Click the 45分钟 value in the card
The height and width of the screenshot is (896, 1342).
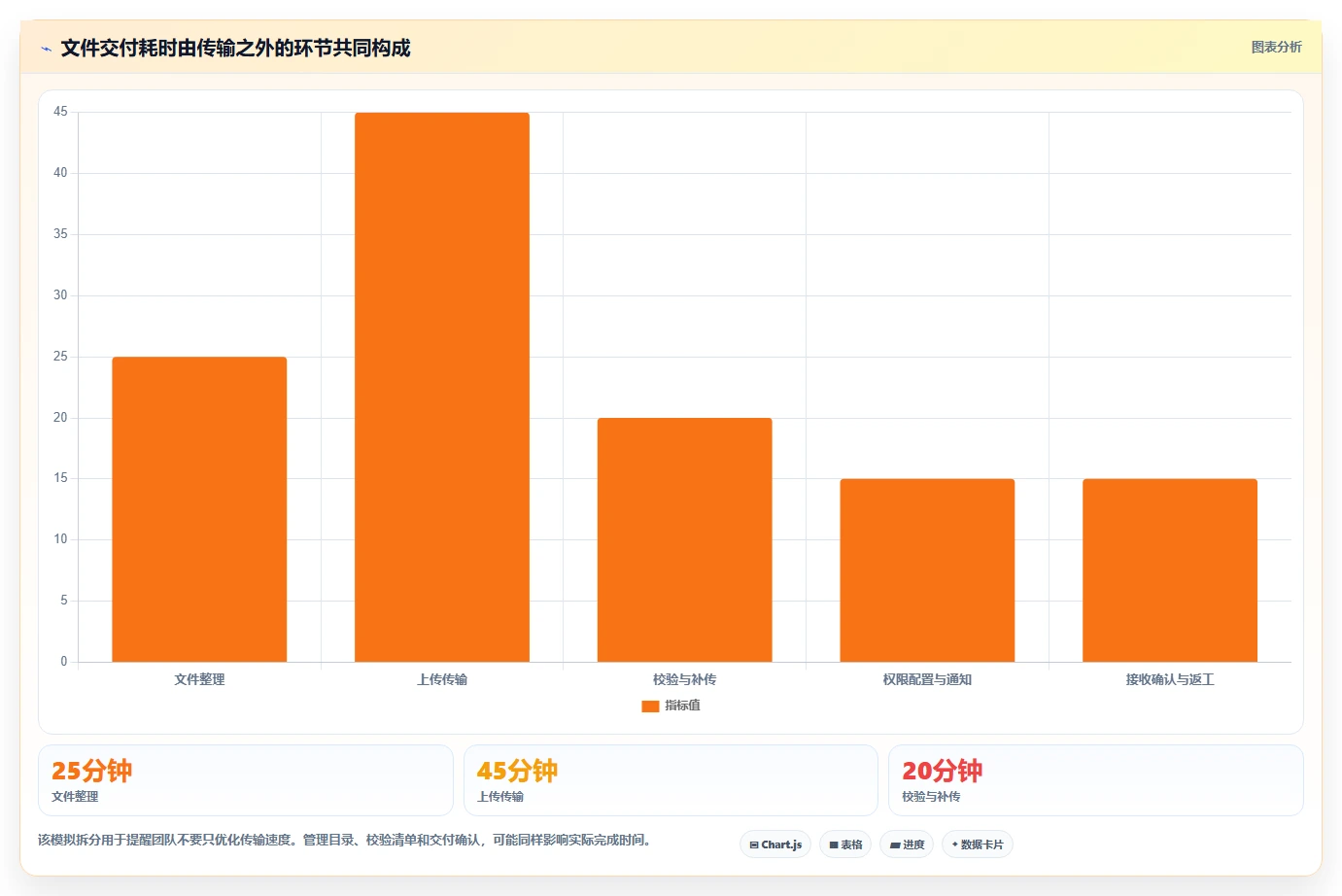click(x=517, y=771)
